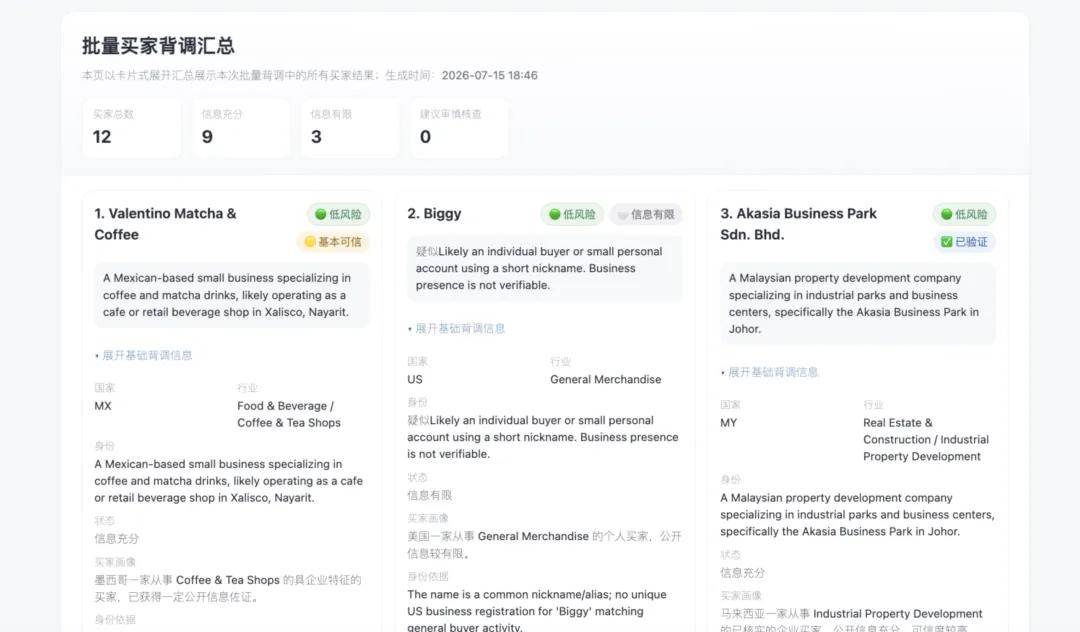Screen dimensions: 1080x632
Task: Click industry Real Estate & Construction value
Action: click(926, 439)
